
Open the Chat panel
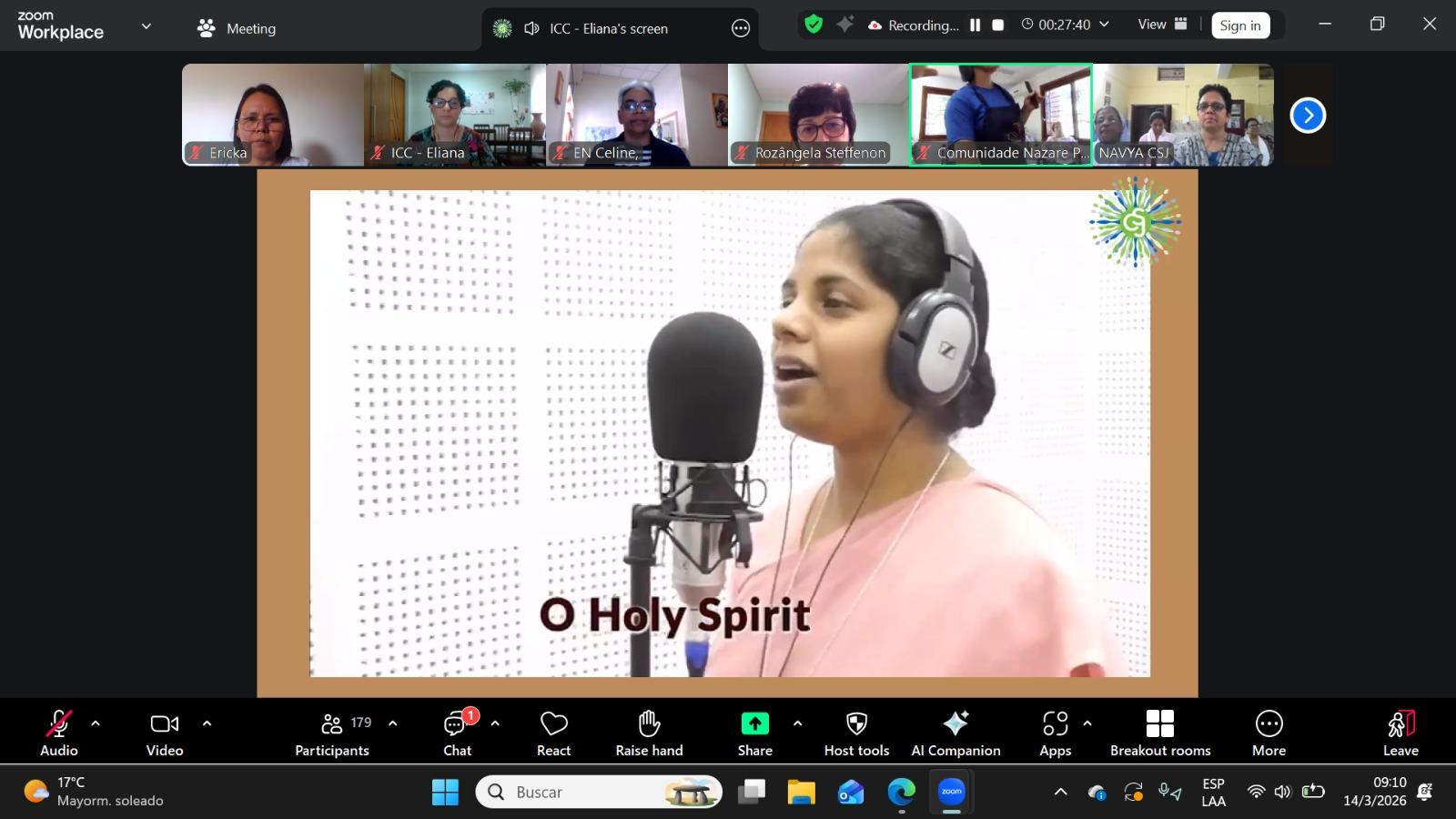457,733
